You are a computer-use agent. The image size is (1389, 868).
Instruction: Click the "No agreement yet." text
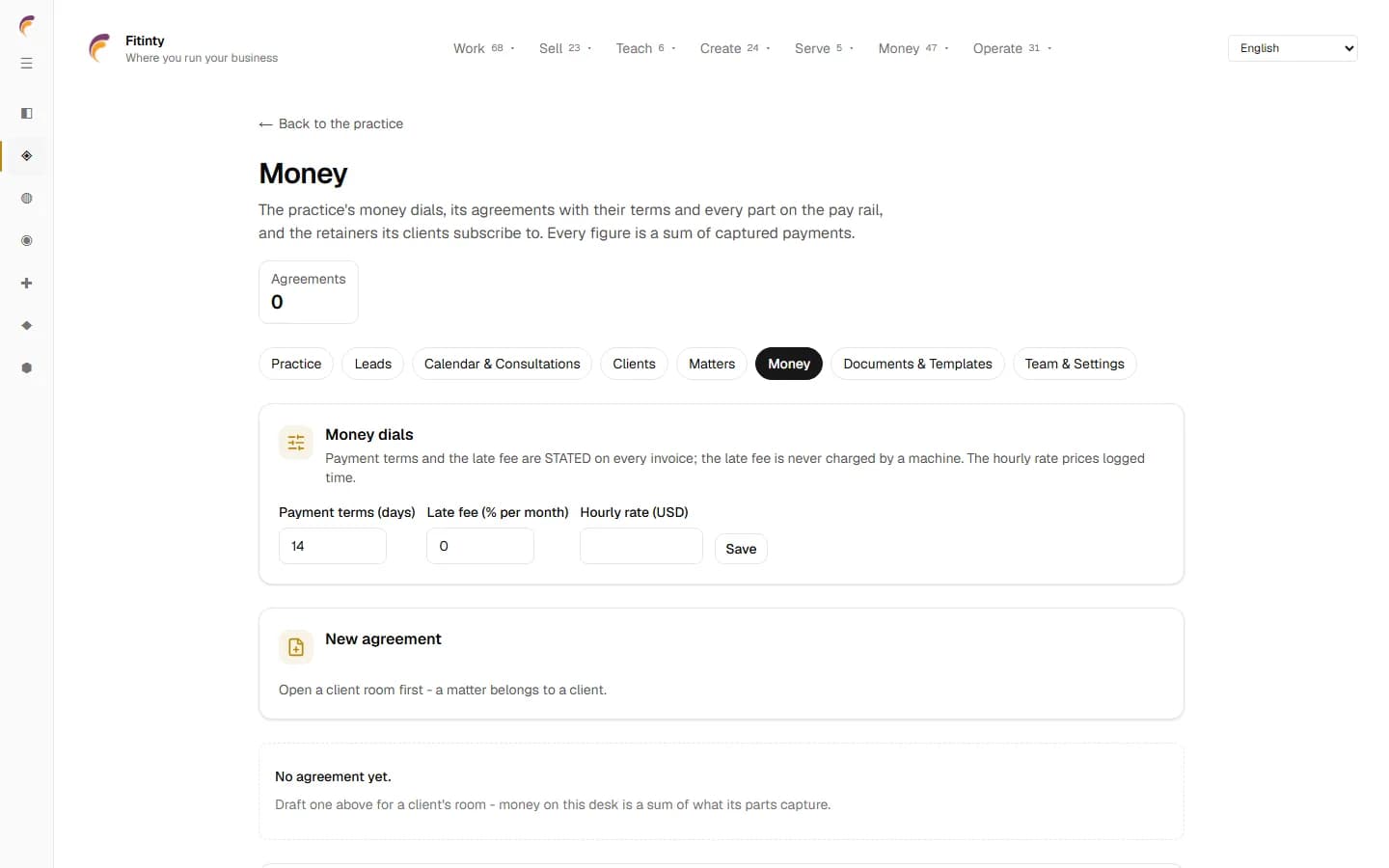[x=333, y=776]
